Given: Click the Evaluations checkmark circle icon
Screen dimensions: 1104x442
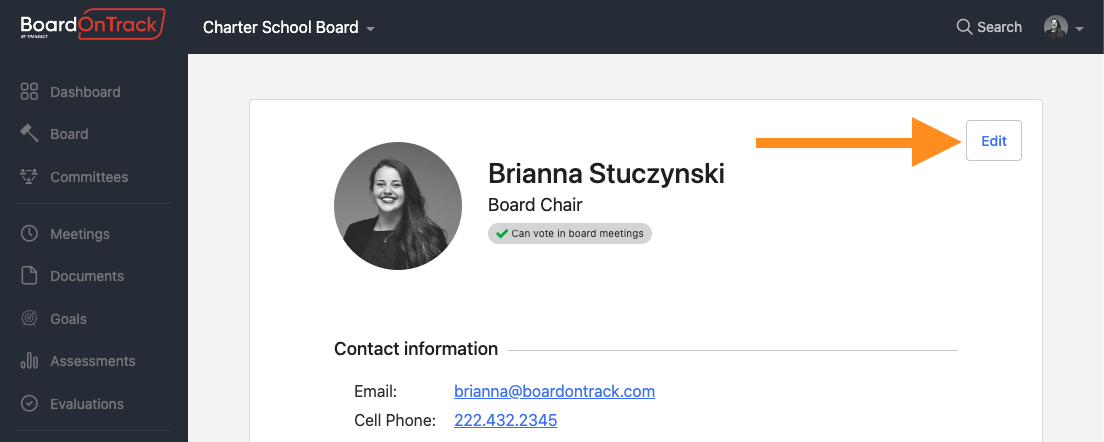Looking at the screenshot, I should (29, 404).
